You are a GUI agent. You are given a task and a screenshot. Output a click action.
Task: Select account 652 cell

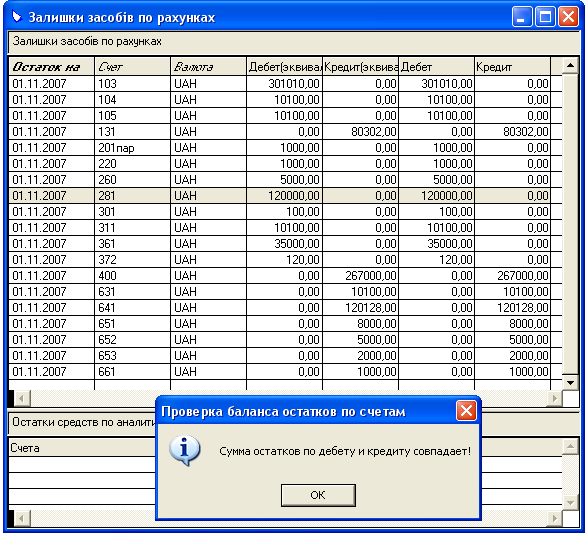133,340
